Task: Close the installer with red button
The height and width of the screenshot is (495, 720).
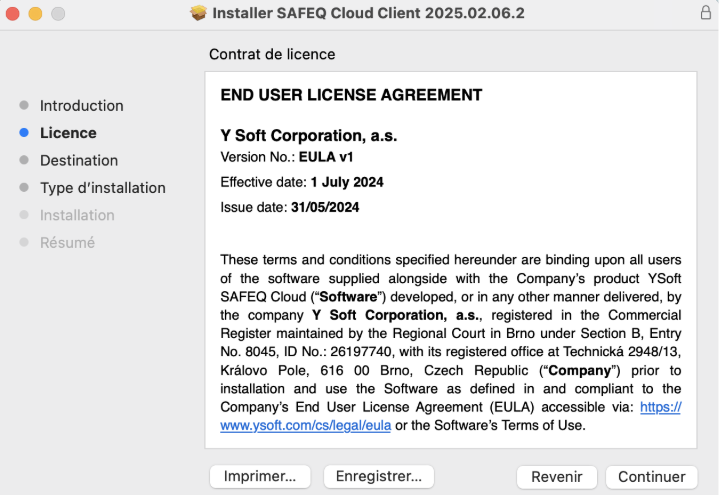Action: click(12, 13)
